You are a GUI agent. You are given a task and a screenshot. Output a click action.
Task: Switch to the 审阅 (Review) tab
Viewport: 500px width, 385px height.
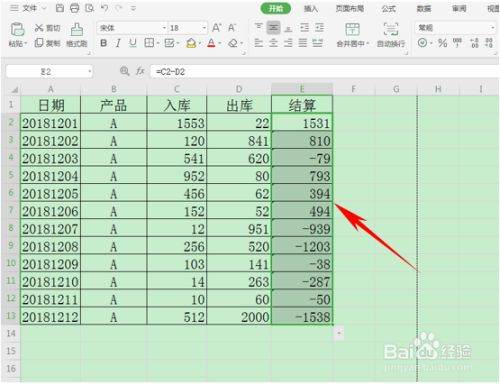click(459, 9)
